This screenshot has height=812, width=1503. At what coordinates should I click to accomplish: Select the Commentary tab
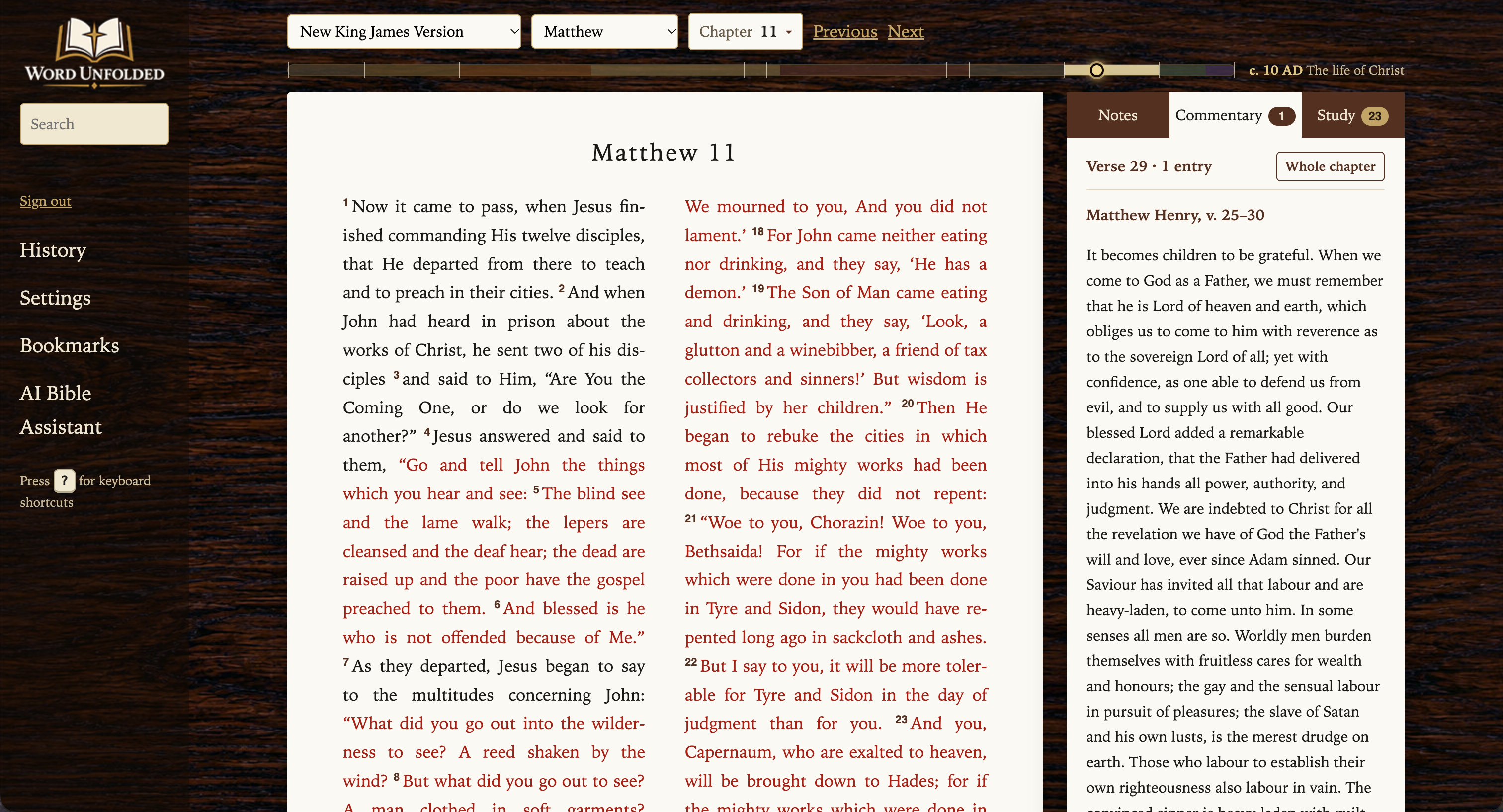tap(1235, 115)
